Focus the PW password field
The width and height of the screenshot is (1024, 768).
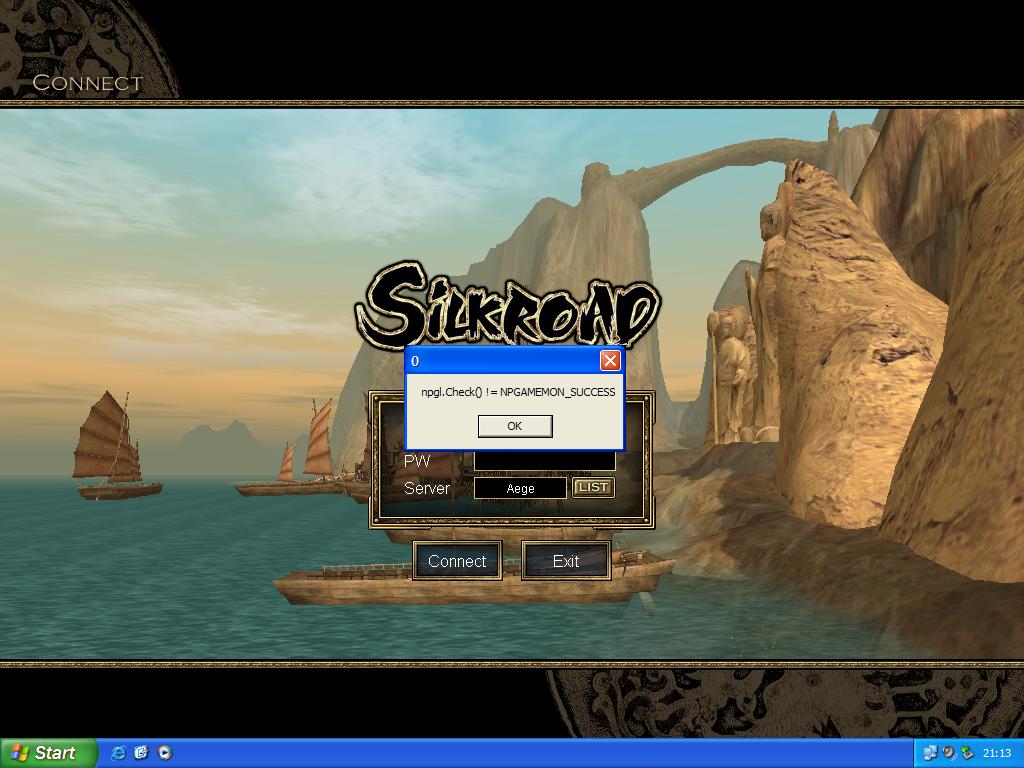[544, 461]
